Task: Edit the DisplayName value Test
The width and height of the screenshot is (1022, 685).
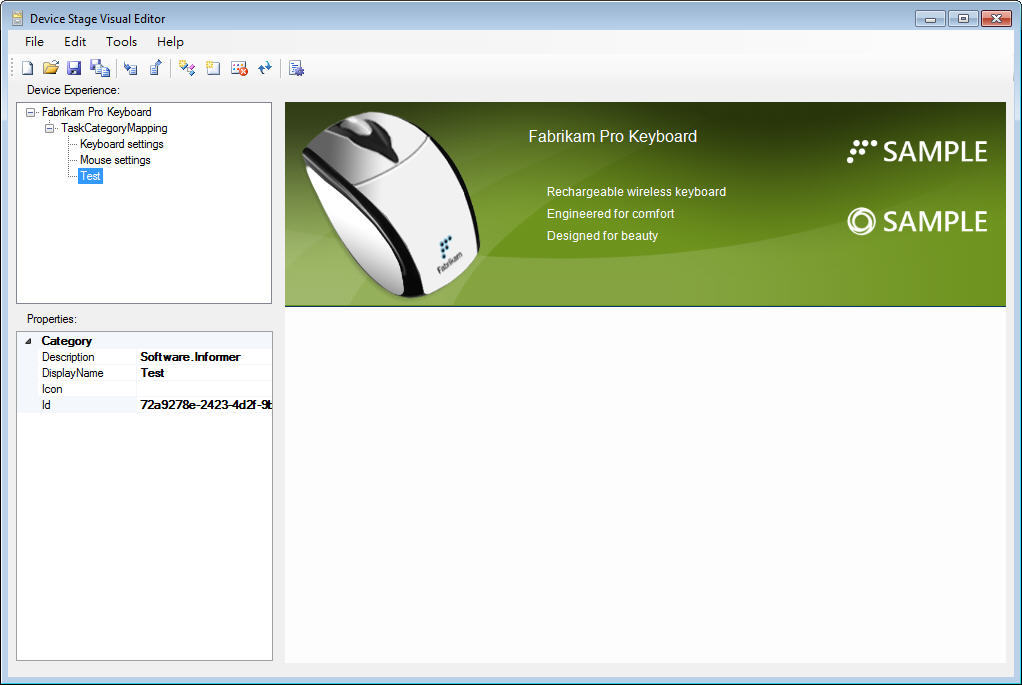Action: point(205,373)
